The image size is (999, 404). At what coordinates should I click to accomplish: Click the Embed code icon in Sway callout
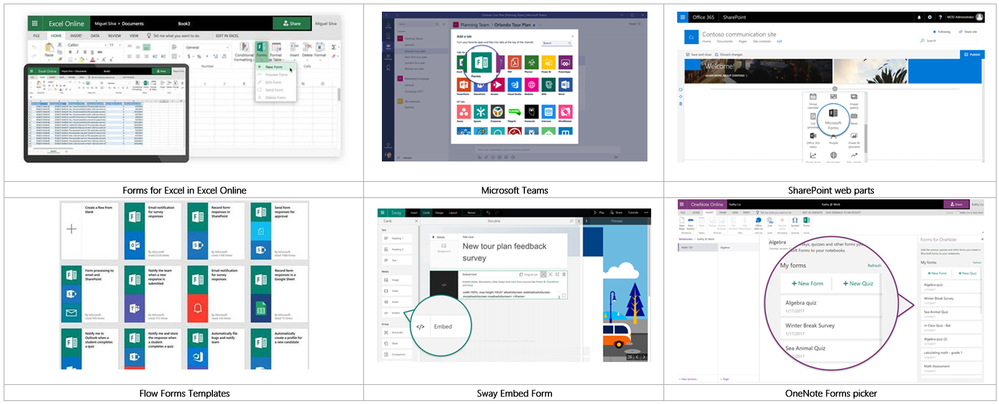tap(420, 327)
